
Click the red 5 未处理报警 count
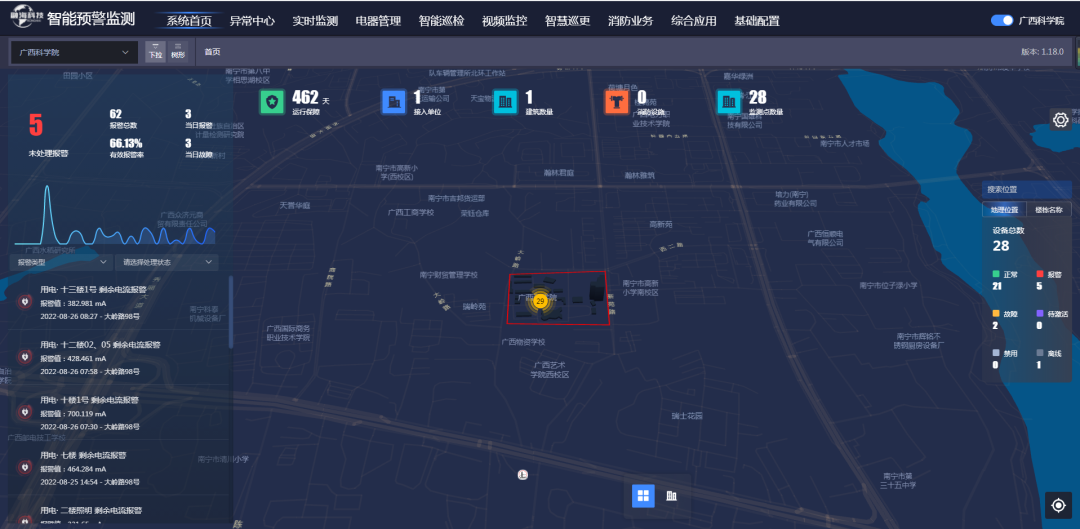click(x=36, y=125)
